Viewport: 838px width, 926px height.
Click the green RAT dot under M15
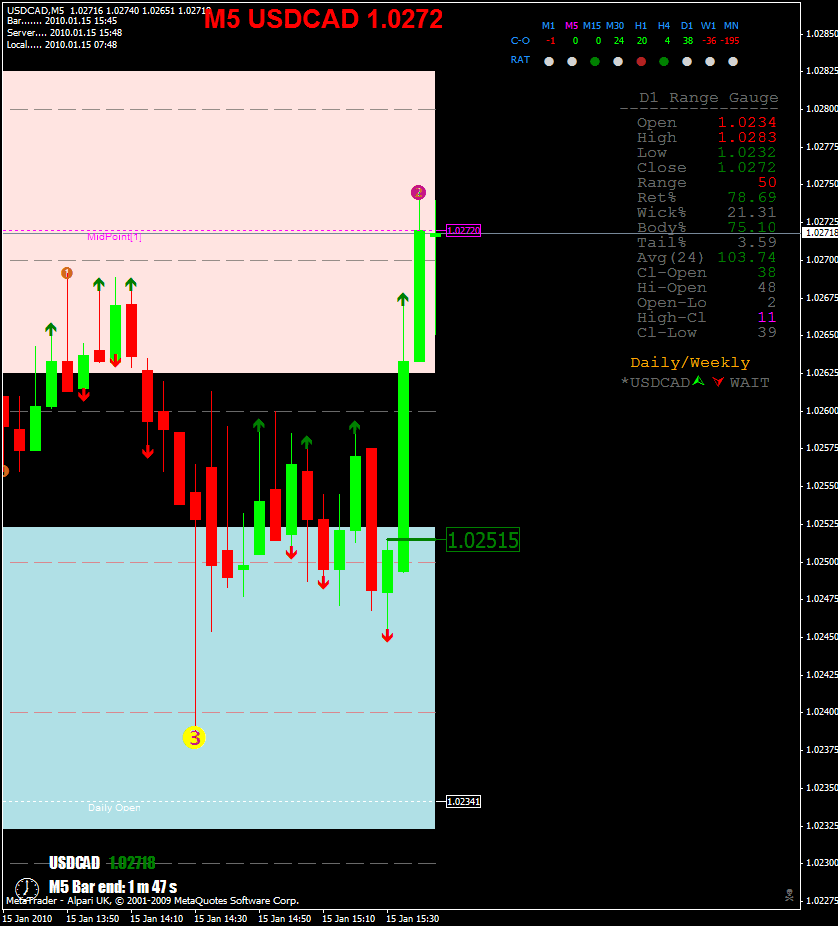(x=595, y=61)
